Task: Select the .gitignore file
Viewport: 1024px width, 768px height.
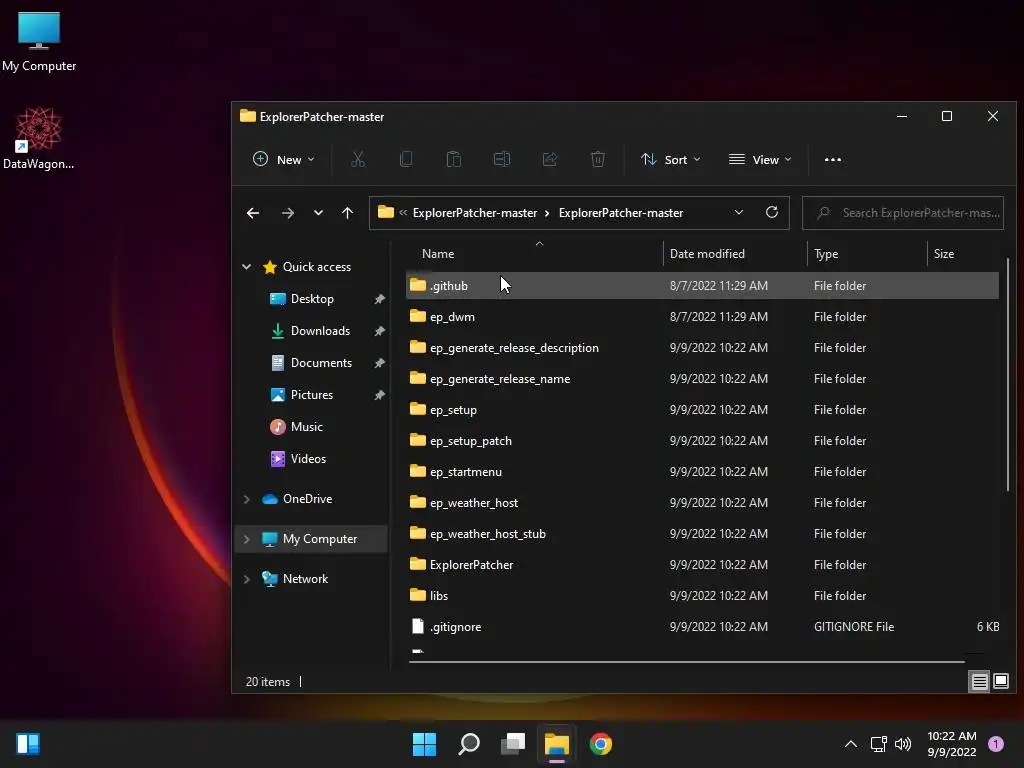Action: [702, 627]
